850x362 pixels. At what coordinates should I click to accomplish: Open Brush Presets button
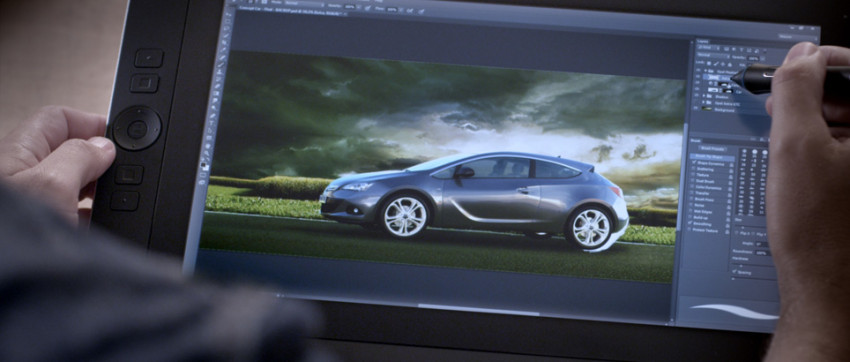(x=713, y=148)
